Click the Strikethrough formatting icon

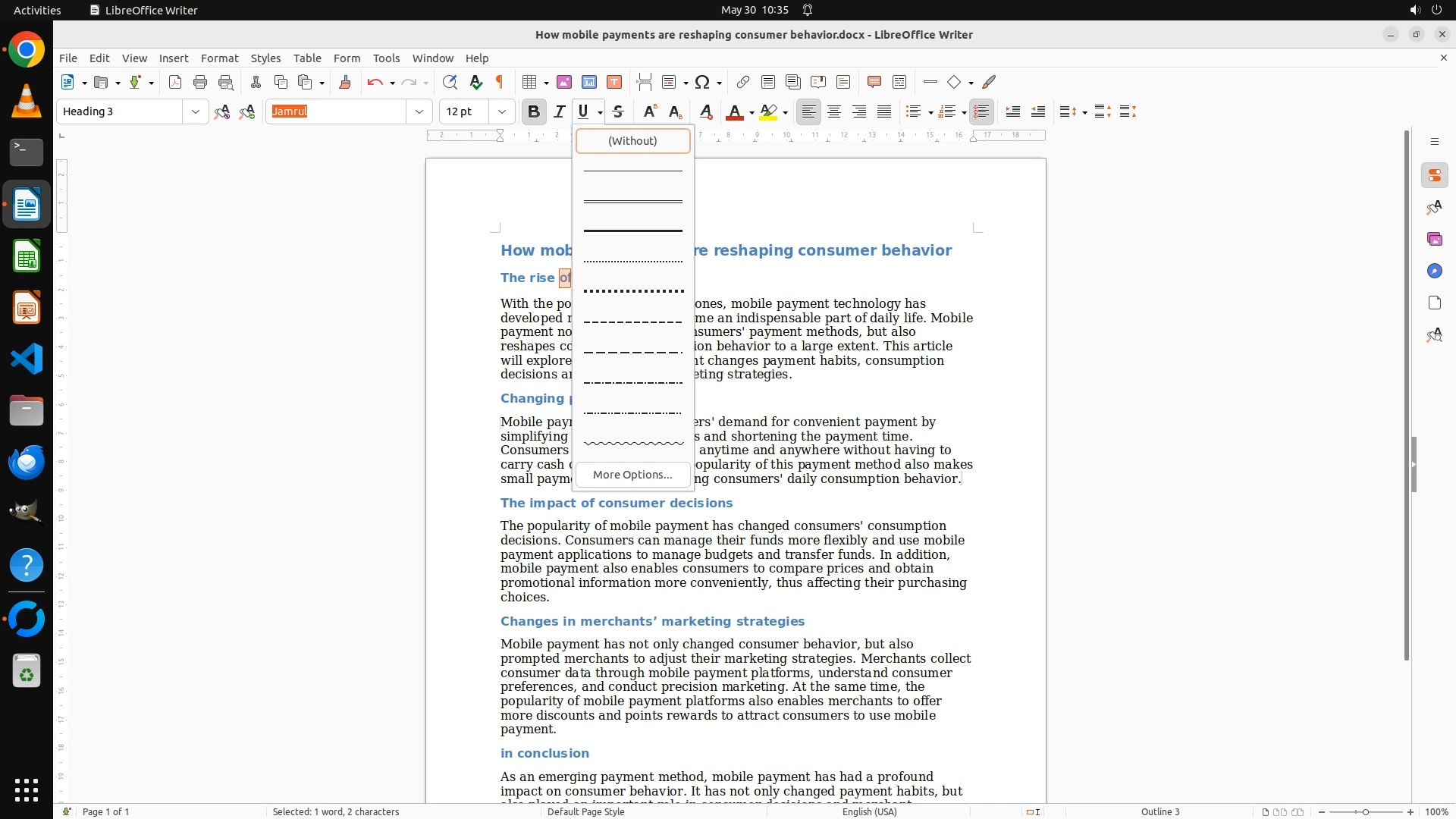[x=618, y=111]
